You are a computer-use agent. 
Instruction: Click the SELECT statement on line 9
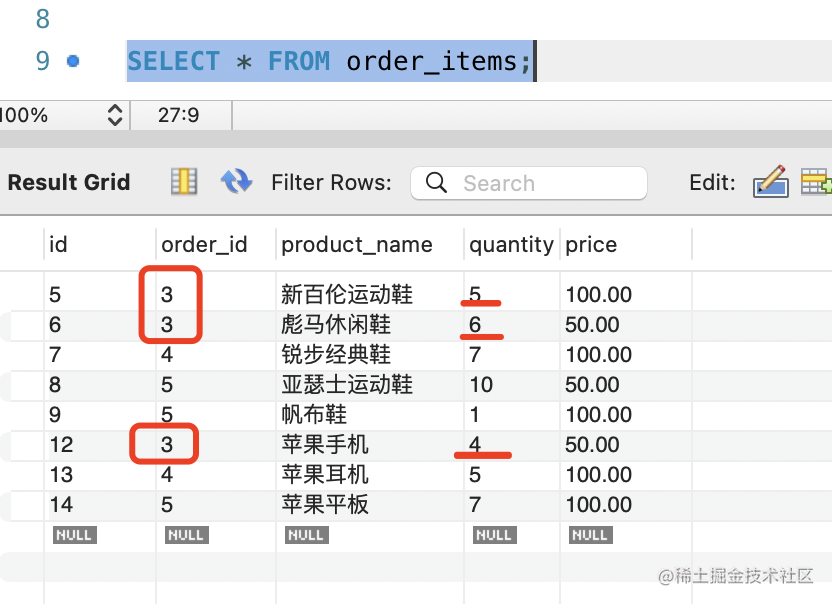(x=329, y=61)
